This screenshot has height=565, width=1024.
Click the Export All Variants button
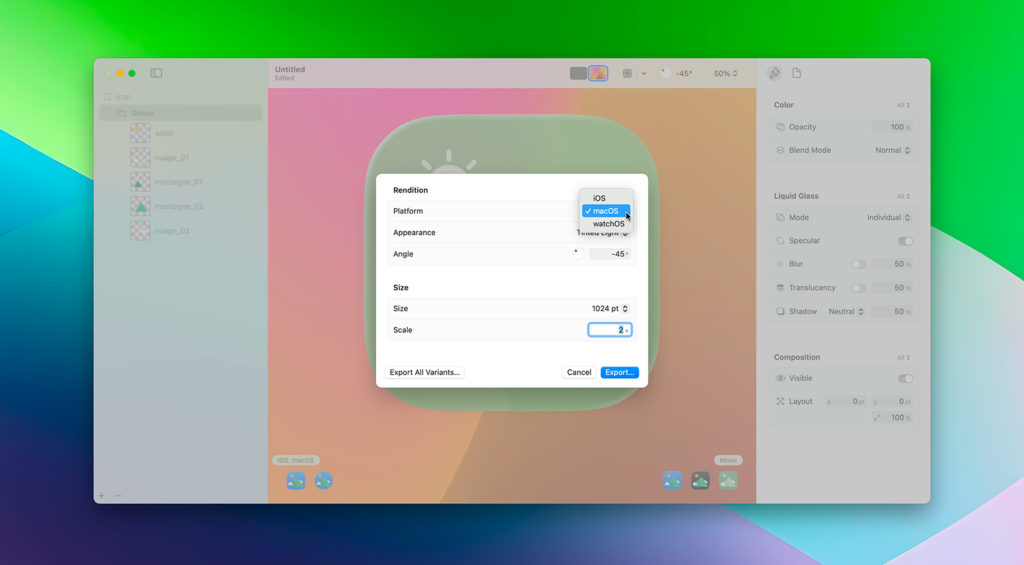tap(424, 372)
